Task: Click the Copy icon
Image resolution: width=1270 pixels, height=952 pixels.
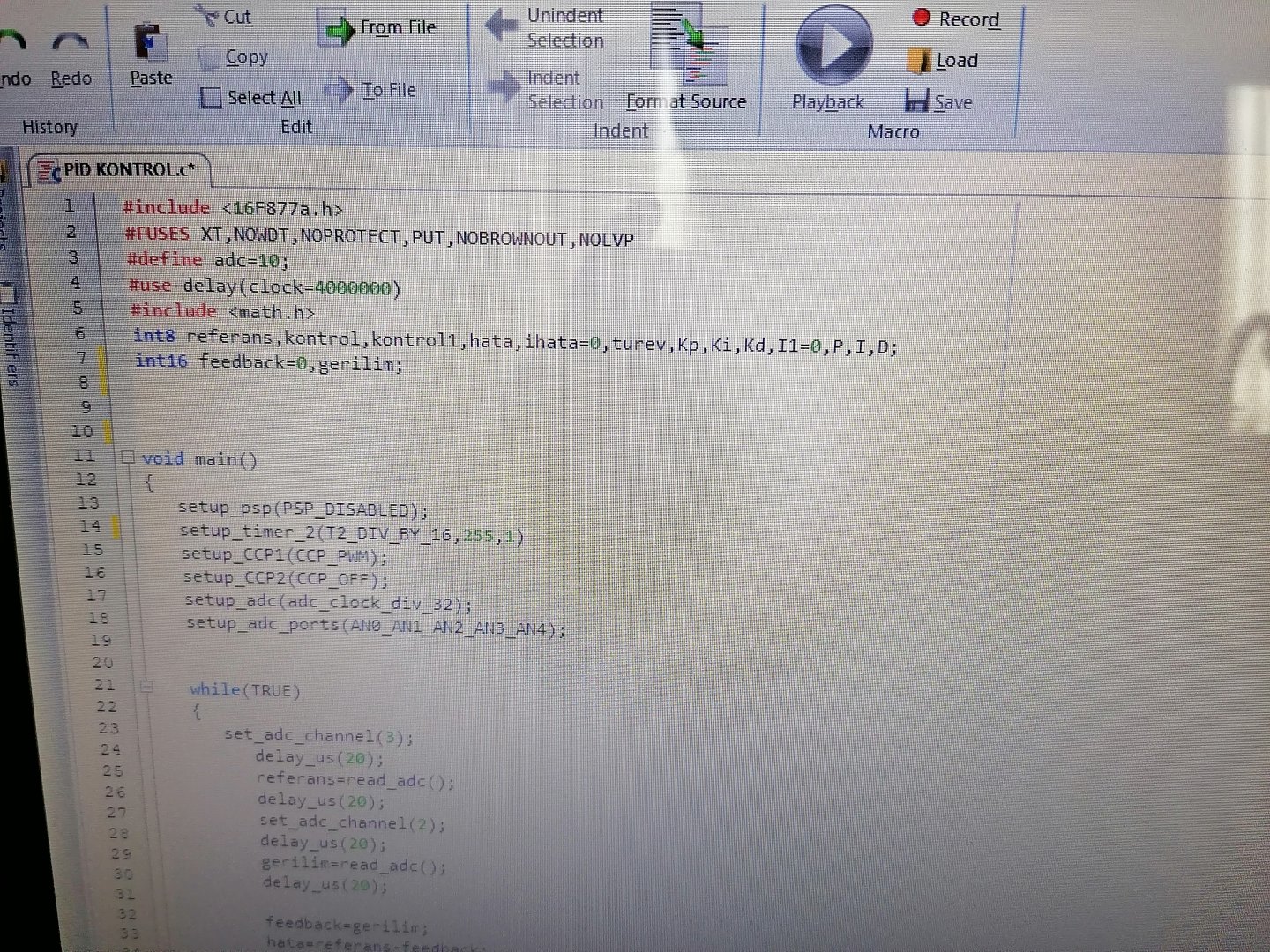Action: (x=210, y=58)
